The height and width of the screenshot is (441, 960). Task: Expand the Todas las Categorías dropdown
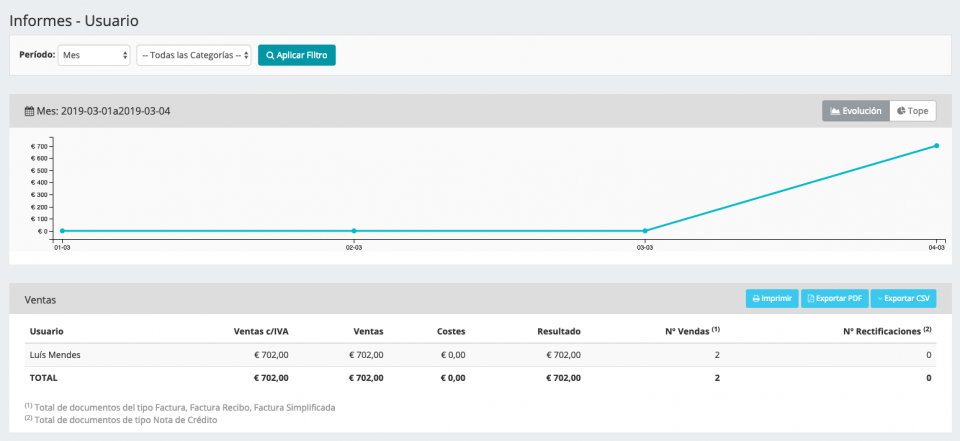coord(193,55)
